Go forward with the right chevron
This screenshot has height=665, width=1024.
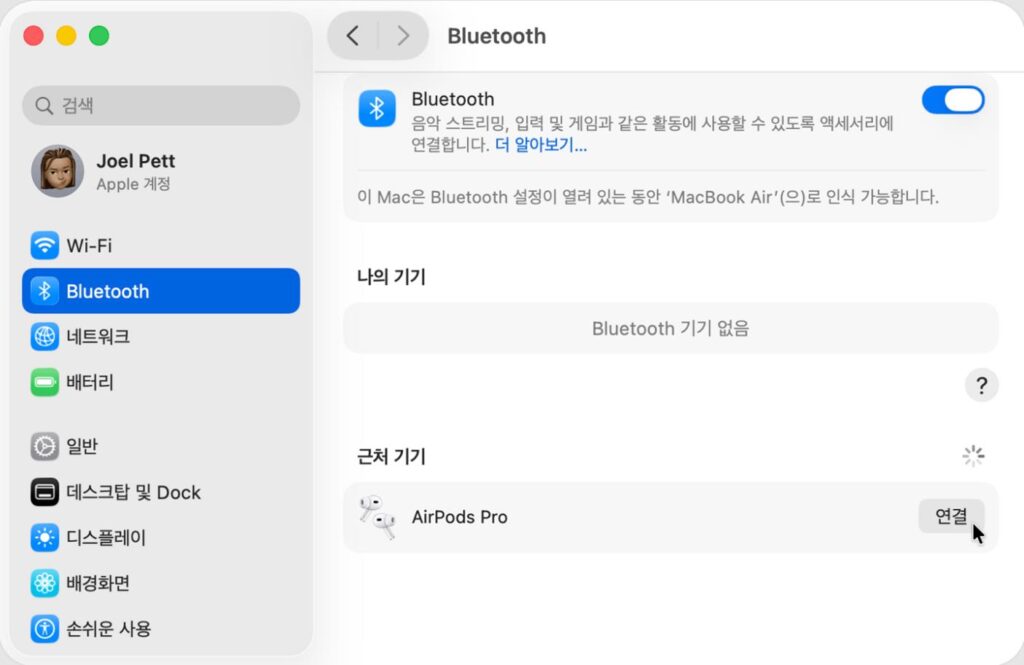click(x=403, y=36)
